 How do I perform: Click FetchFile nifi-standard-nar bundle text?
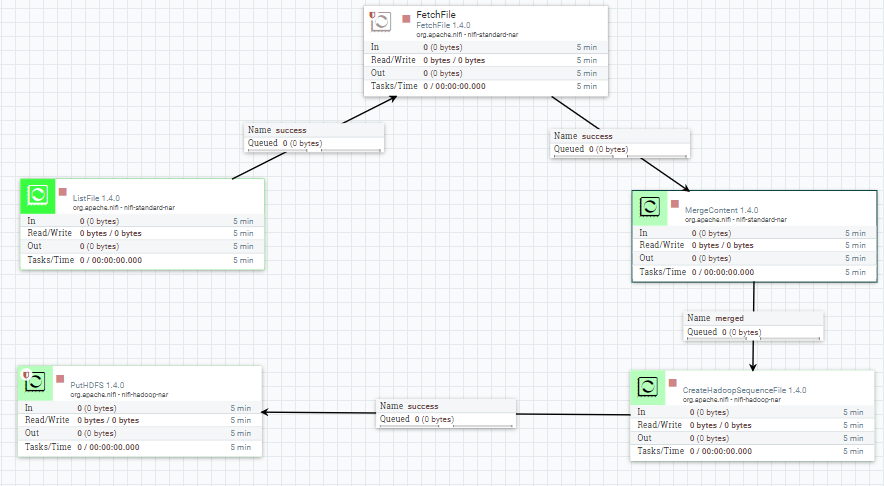coord(467,34)
